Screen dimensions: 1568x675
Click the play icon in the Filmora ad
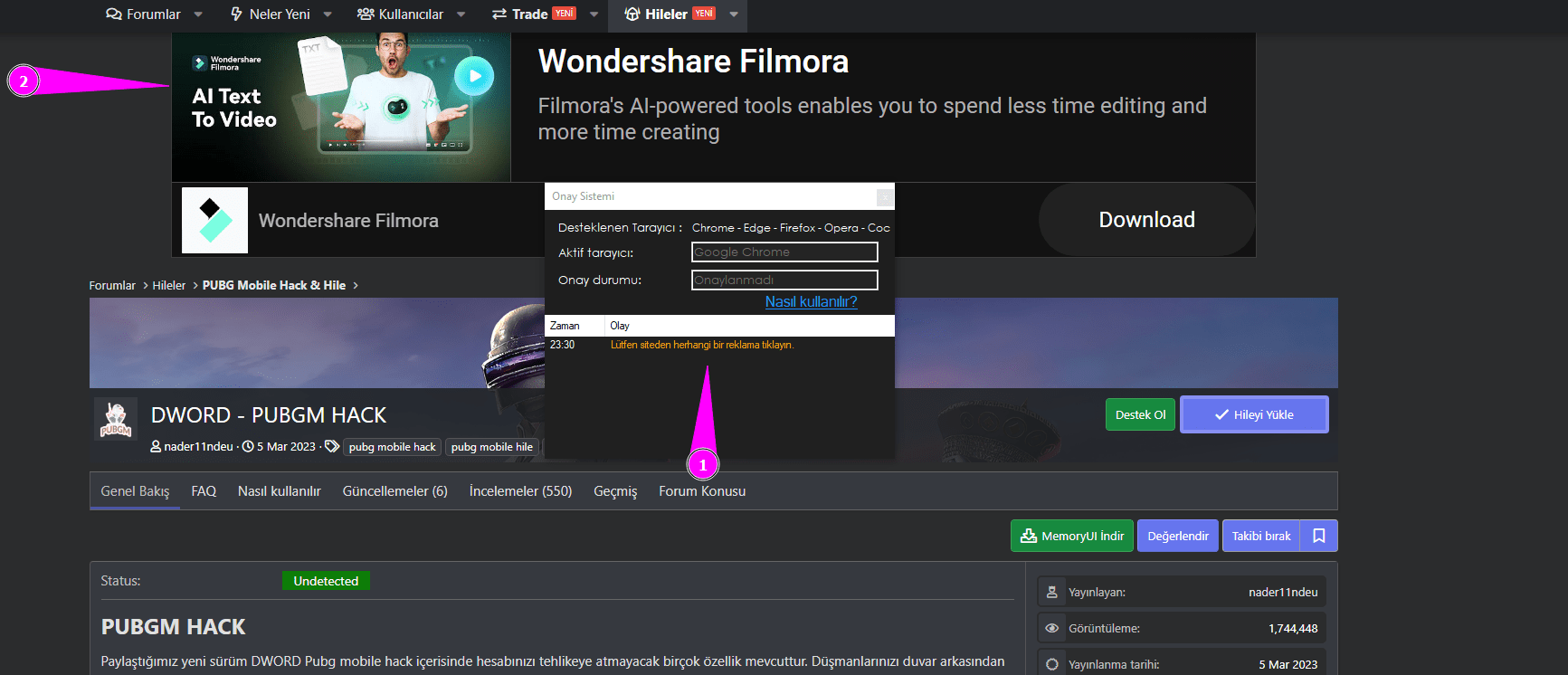475,76
